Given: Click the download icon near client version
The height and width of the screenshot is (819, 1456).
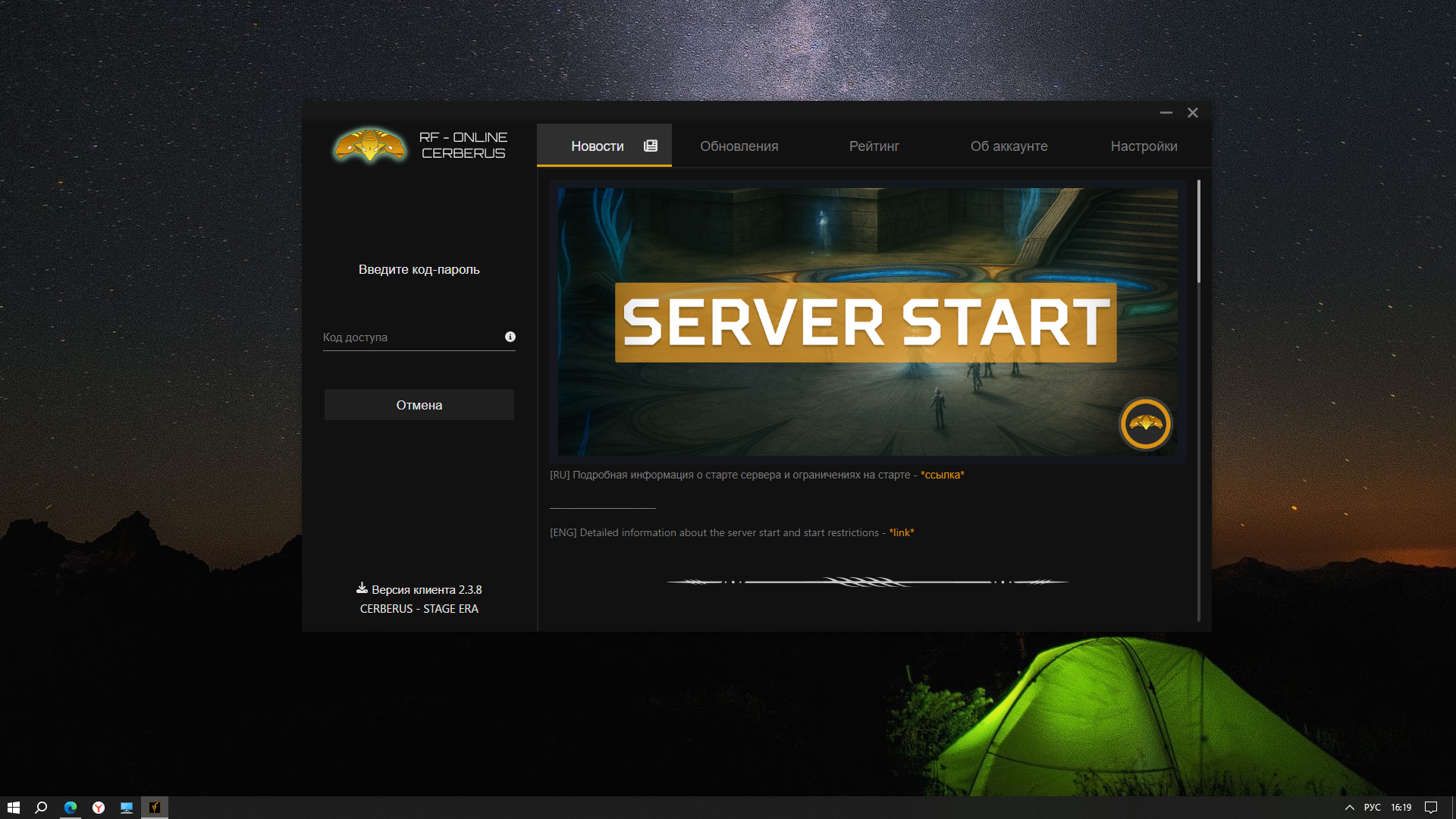Looking at the screenshot, I should click(362, 588).
